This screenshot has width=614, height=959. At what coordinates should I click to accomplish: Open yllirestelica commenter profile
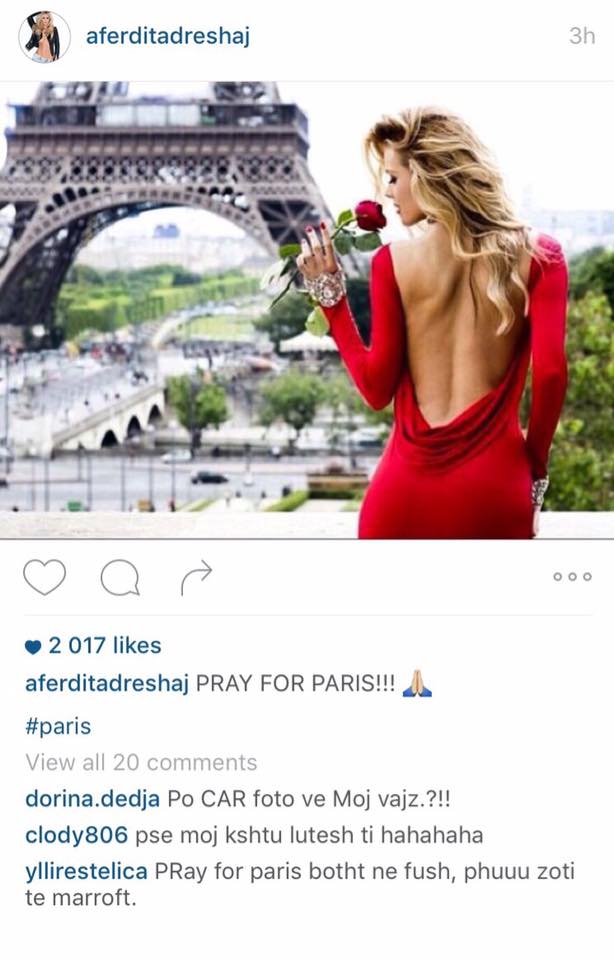(86, 872)
